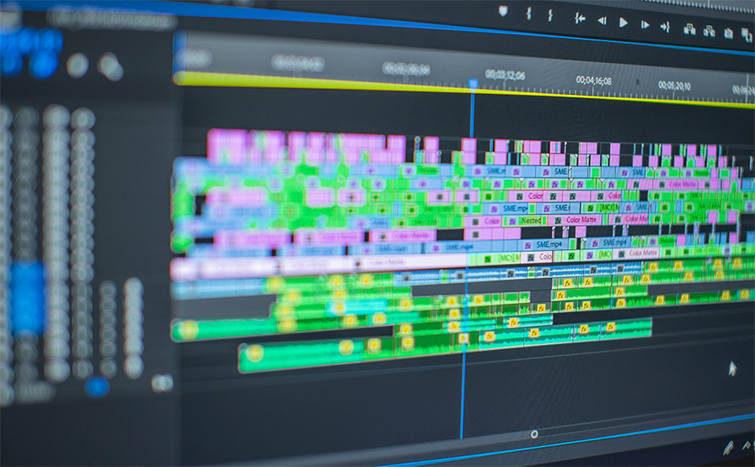Click the Add Marker icon
Screen dimensions: 755x467
click(502, 11)
